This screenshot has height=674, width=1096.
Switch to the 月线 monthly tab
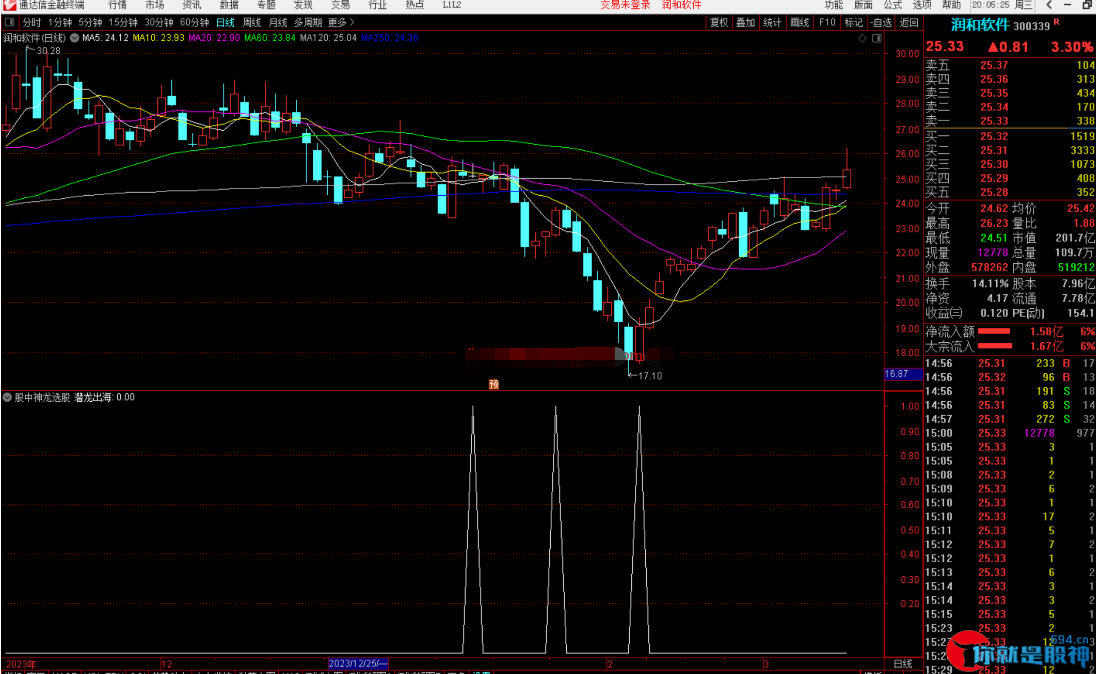[278, 22]
